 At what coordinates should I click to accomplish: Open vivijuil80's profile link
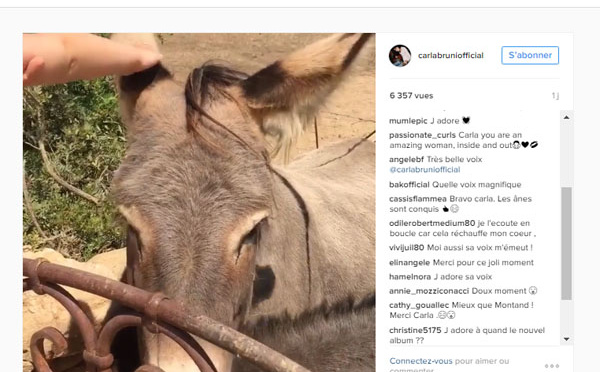click(x=406, y=248)
